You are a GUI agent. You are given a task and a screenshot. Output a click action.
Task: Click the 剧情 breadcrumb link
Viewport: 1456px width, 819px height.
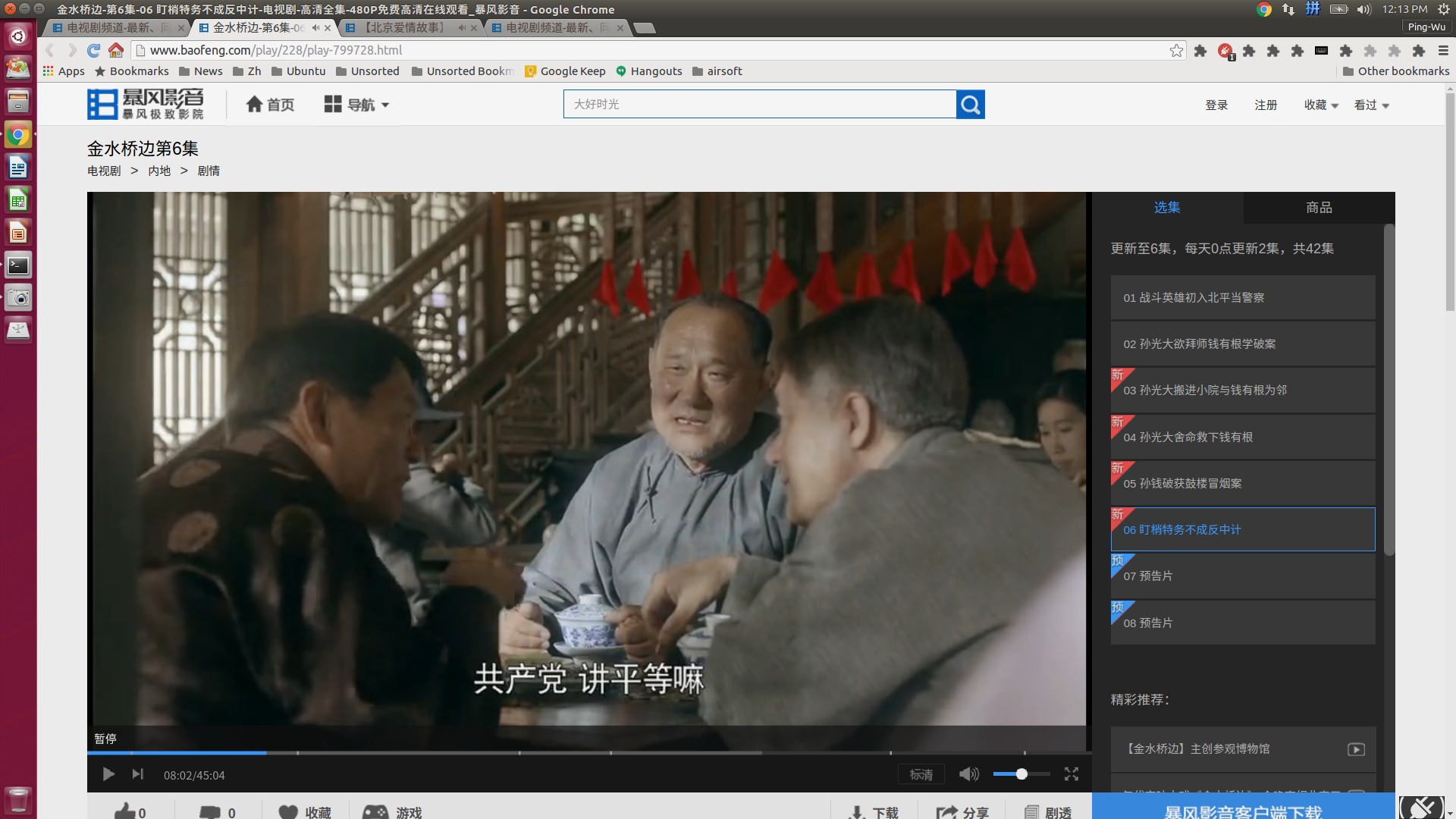[x=209, y=171]
